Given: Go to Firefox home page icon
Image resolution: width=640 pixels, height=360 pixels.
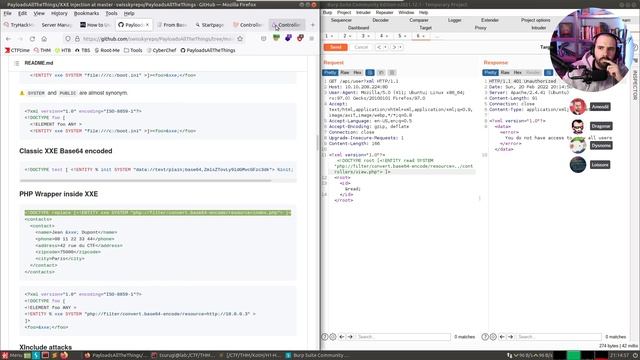Looking at the screenshot, I should (x=44, y=39).
